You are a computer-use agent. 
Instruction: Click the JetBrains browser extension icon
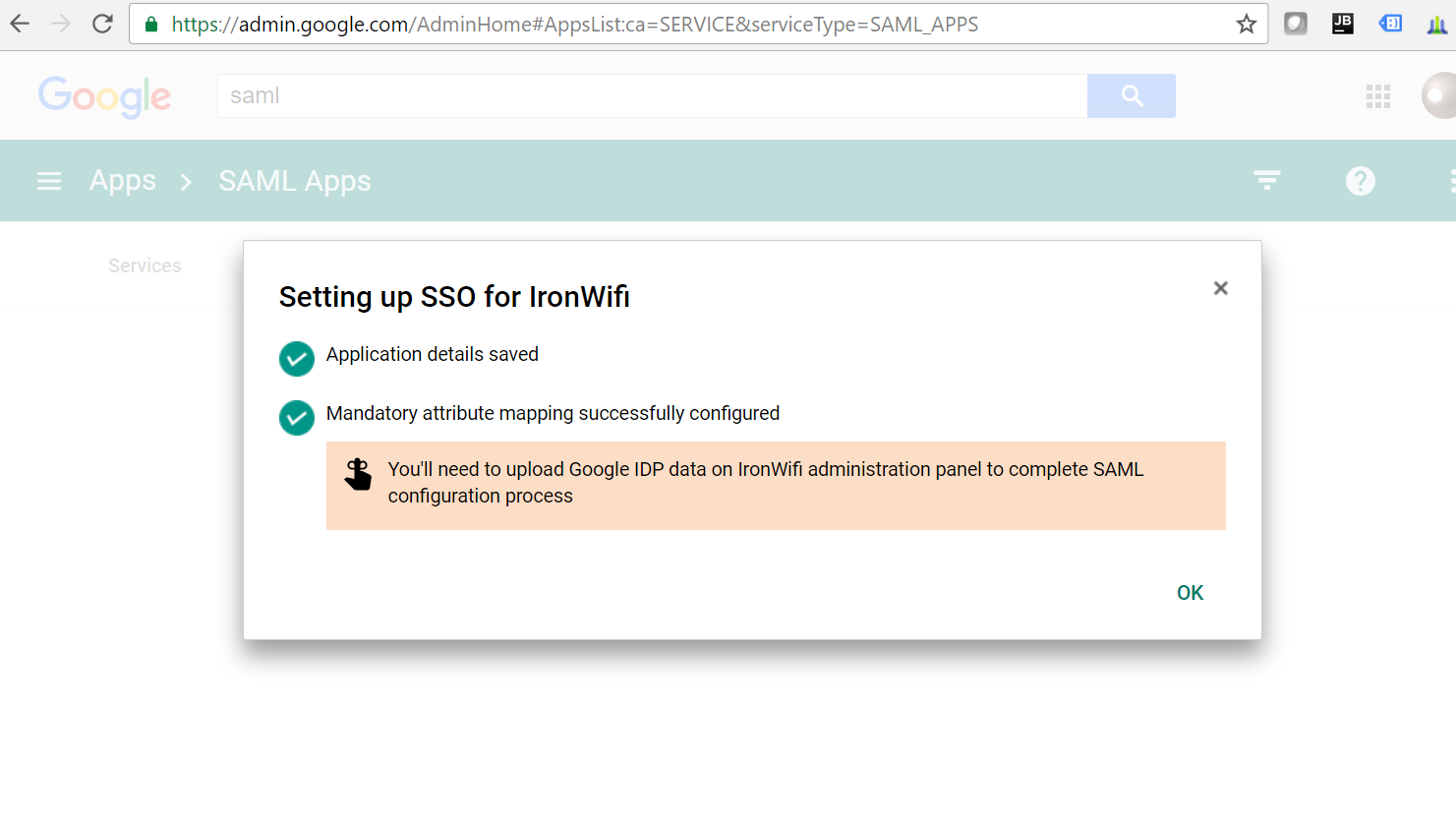pyautogui.click(x=1342, y=23)
